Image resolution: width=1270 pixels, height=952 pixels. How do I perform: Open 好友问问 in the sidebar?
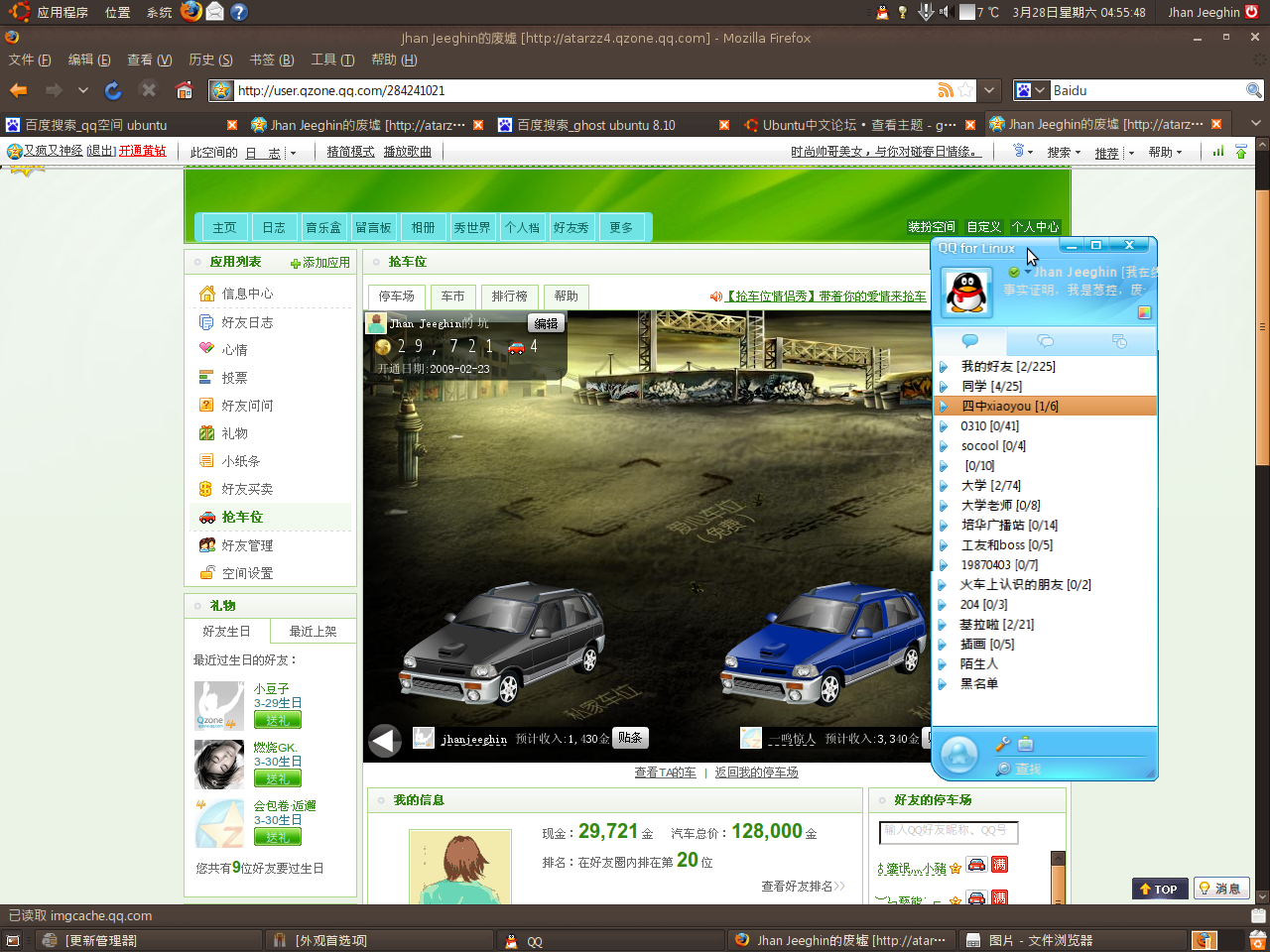(x=247, y=406)
